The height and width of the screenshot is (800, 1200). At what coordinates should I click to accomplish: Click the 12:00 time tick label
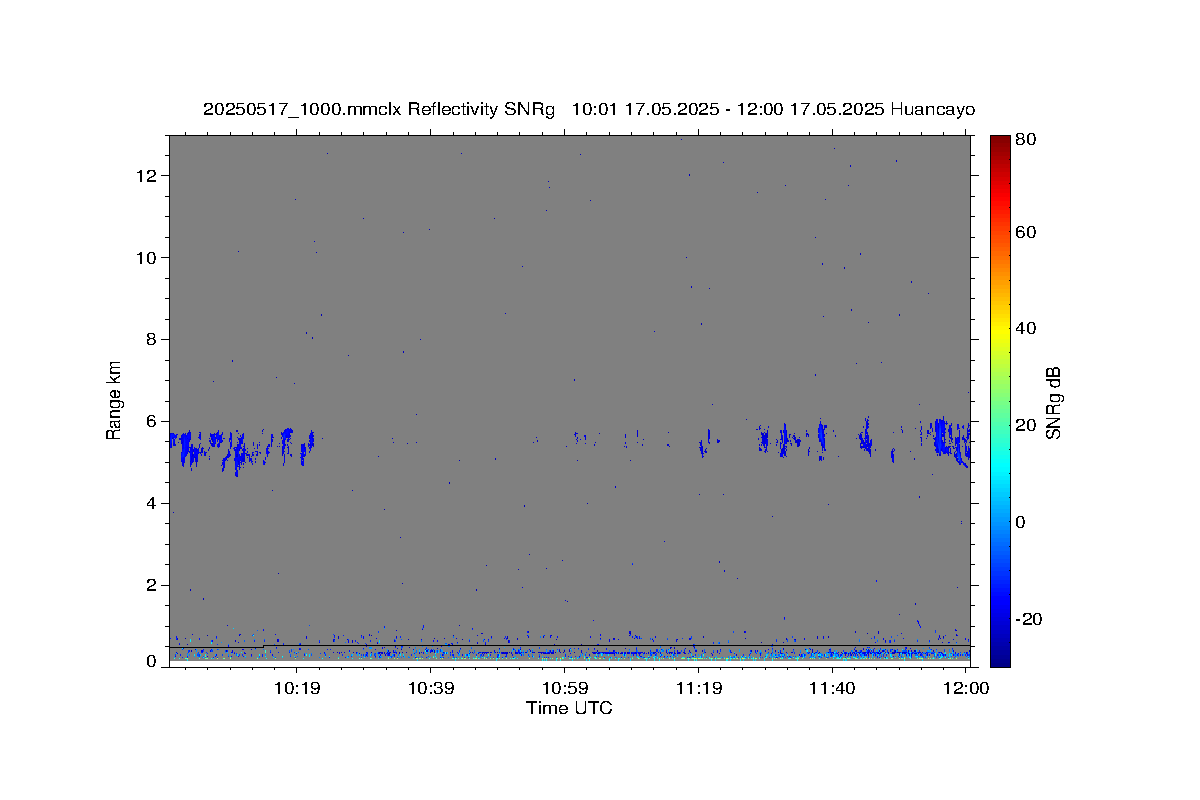tap(966, 688)
